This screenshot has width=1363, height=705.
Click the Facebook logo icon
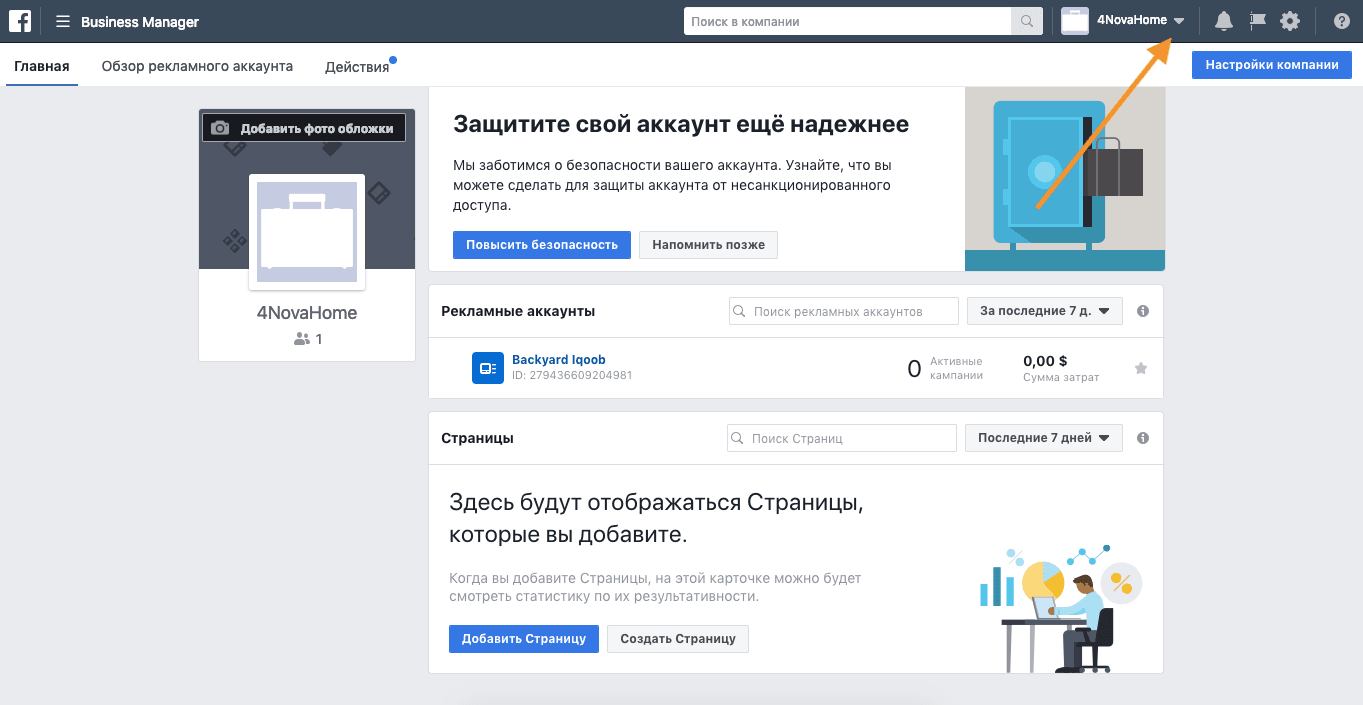click(x=19, y=21)
